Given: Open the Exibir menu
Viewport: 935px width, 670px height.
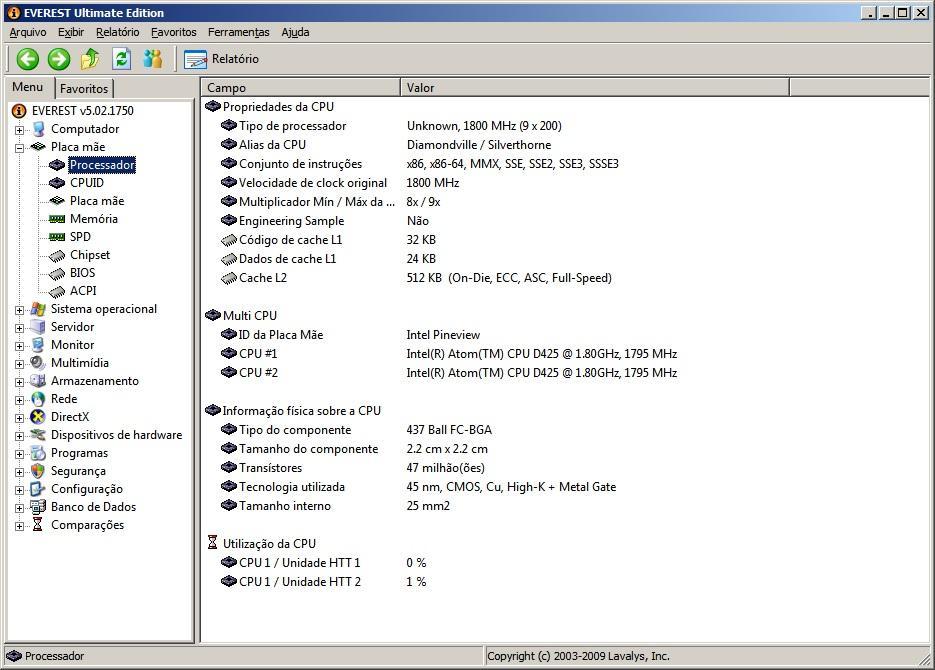Looking at the screenshot, I should tap(70, 32).
